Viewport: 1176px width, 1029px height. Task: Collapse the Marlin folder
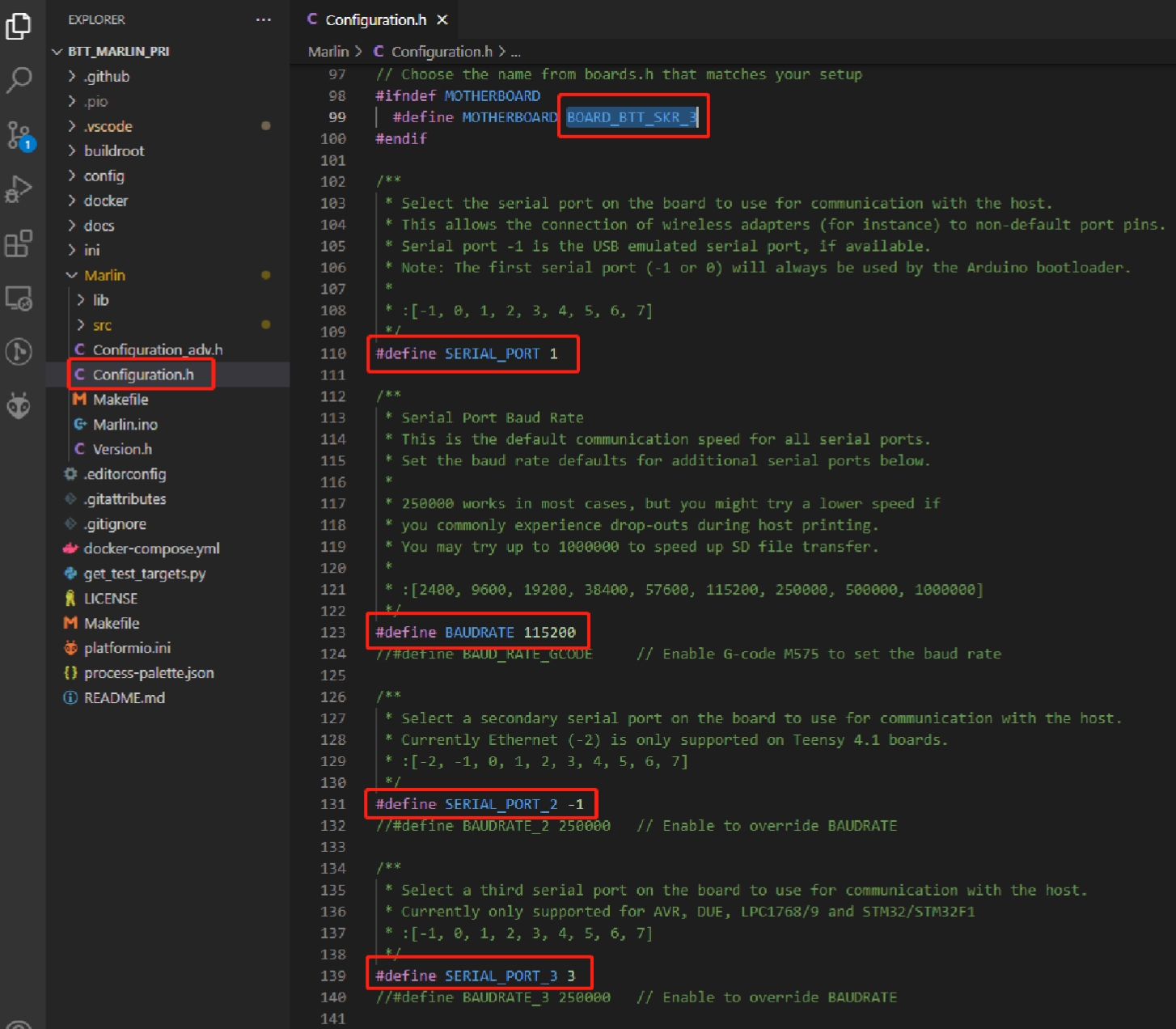[104, 275]
